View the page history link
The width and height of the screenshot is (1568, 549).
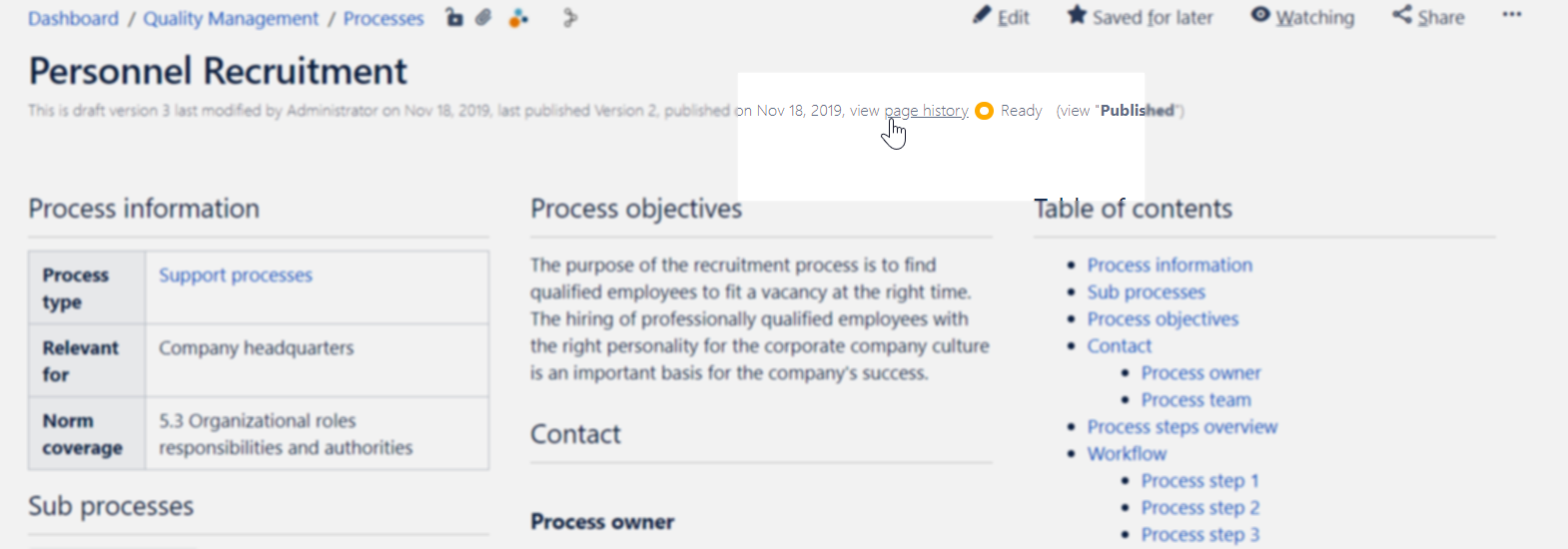[x=926, y=111]
